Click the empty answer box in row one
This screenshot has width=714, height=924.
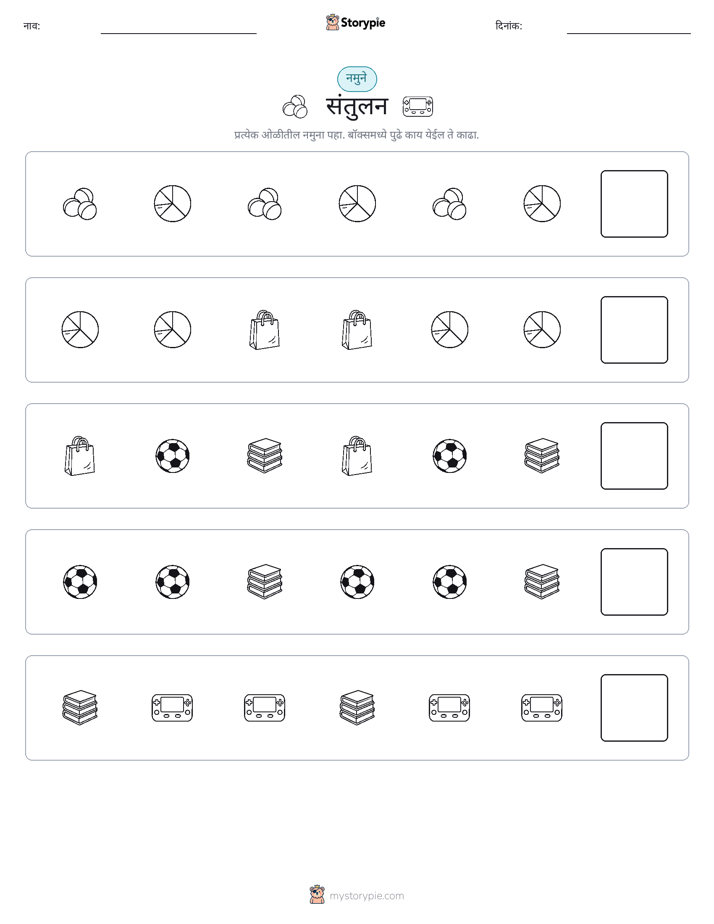point(634,204)
